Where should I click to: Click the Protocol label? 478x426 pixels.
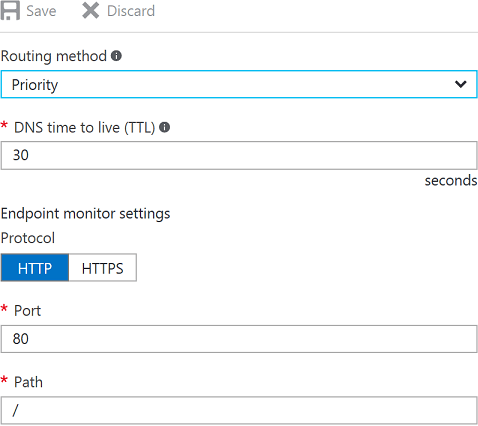28,238
